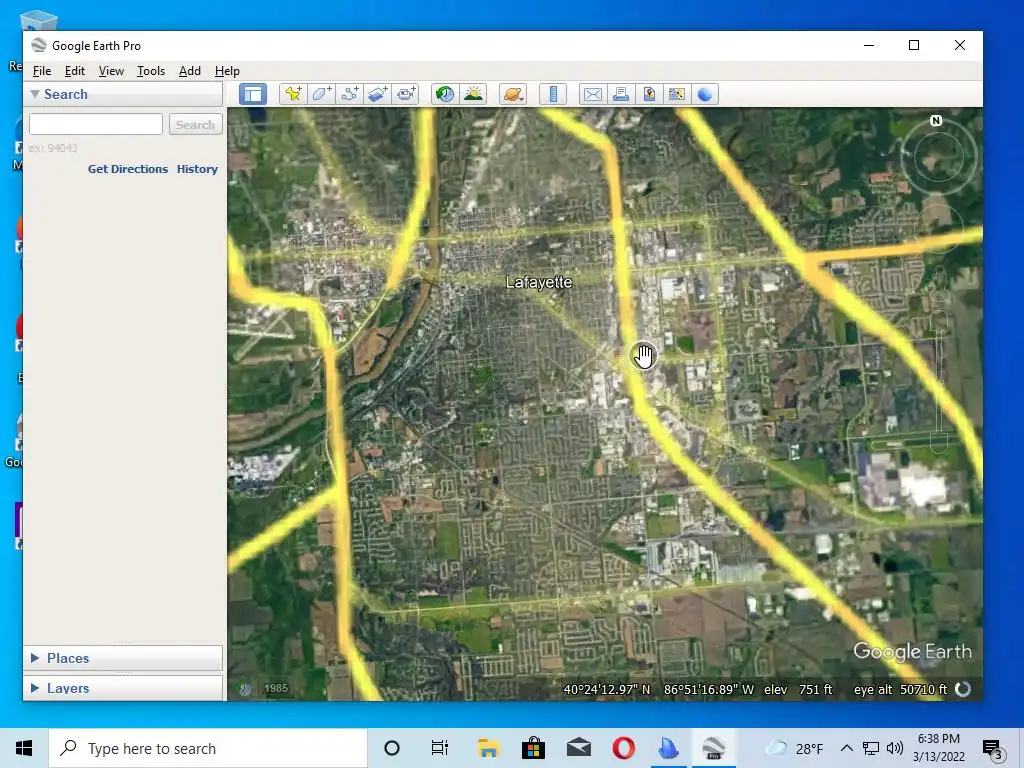
Task: Open the View menu
Action: pyautogui.click(x=111, y=71)
